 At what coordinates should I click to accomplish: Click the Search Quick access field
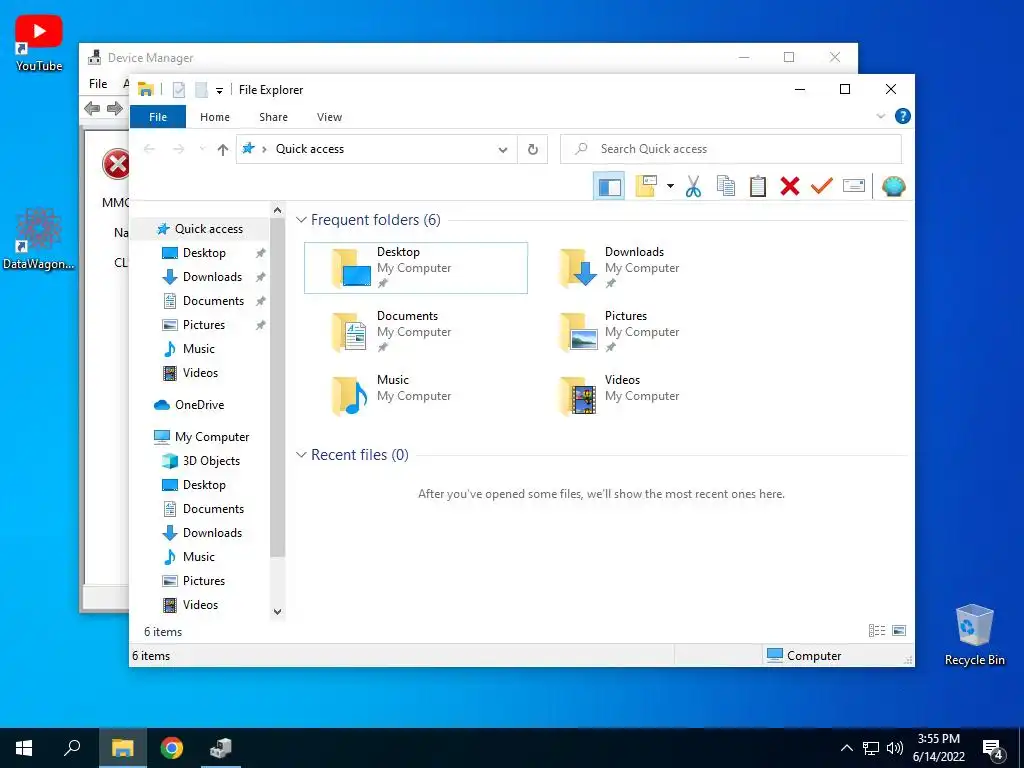(731, 150)
